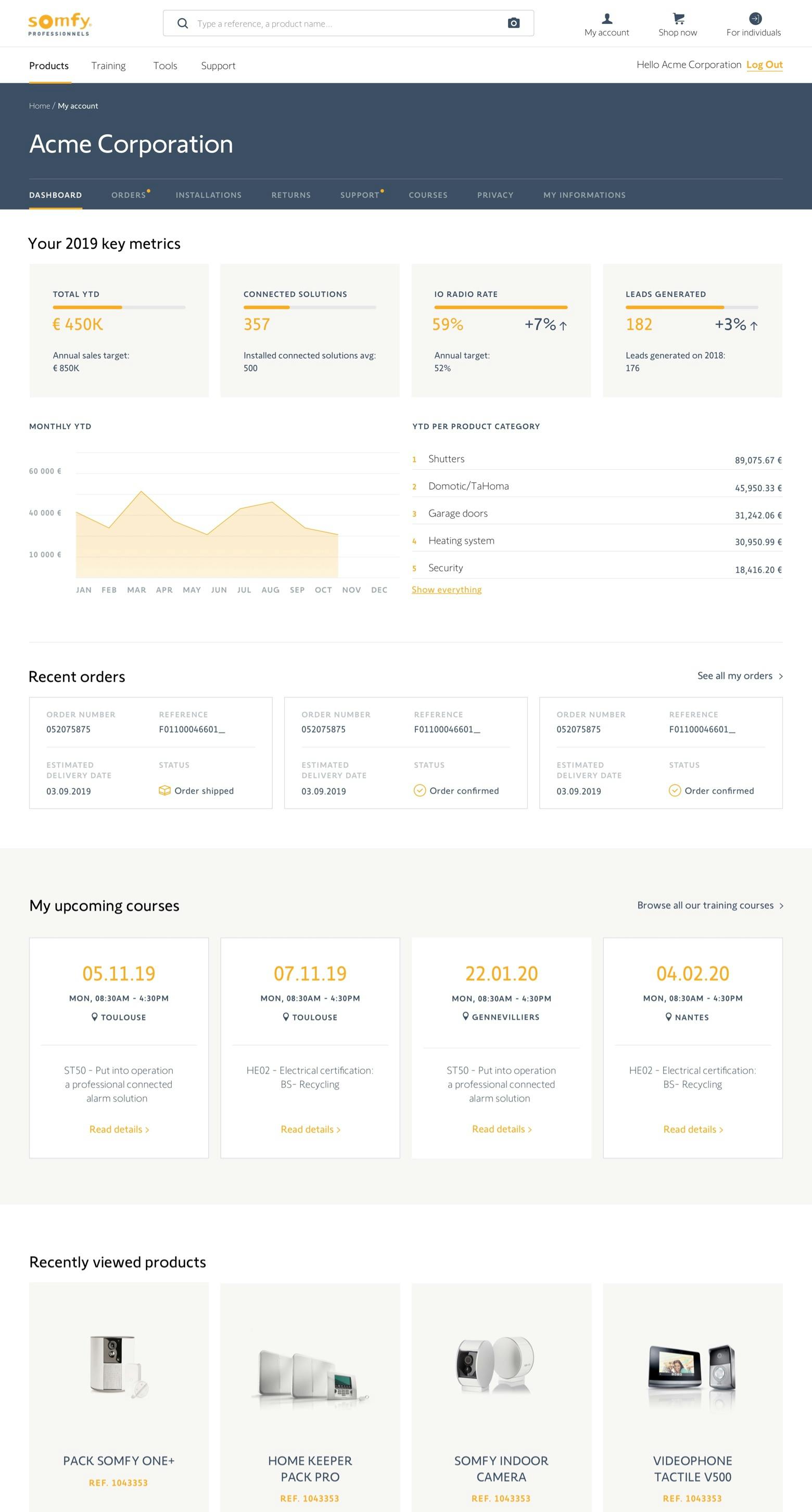Open Read details for 05.11.19 course

click(x=119, y=1129)
